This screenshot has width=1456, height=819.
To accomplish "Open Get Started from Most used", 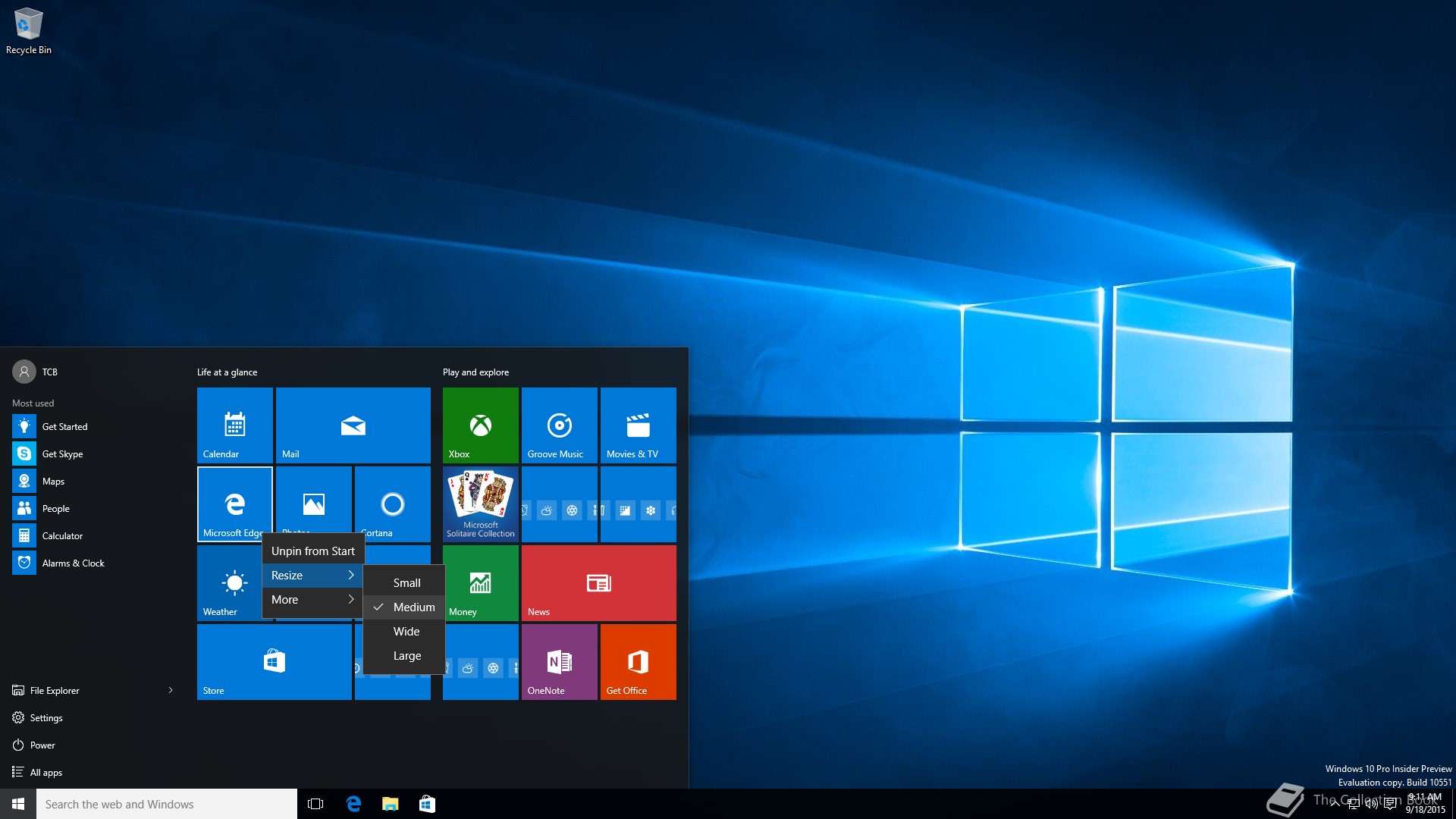I will click(94, 427).
